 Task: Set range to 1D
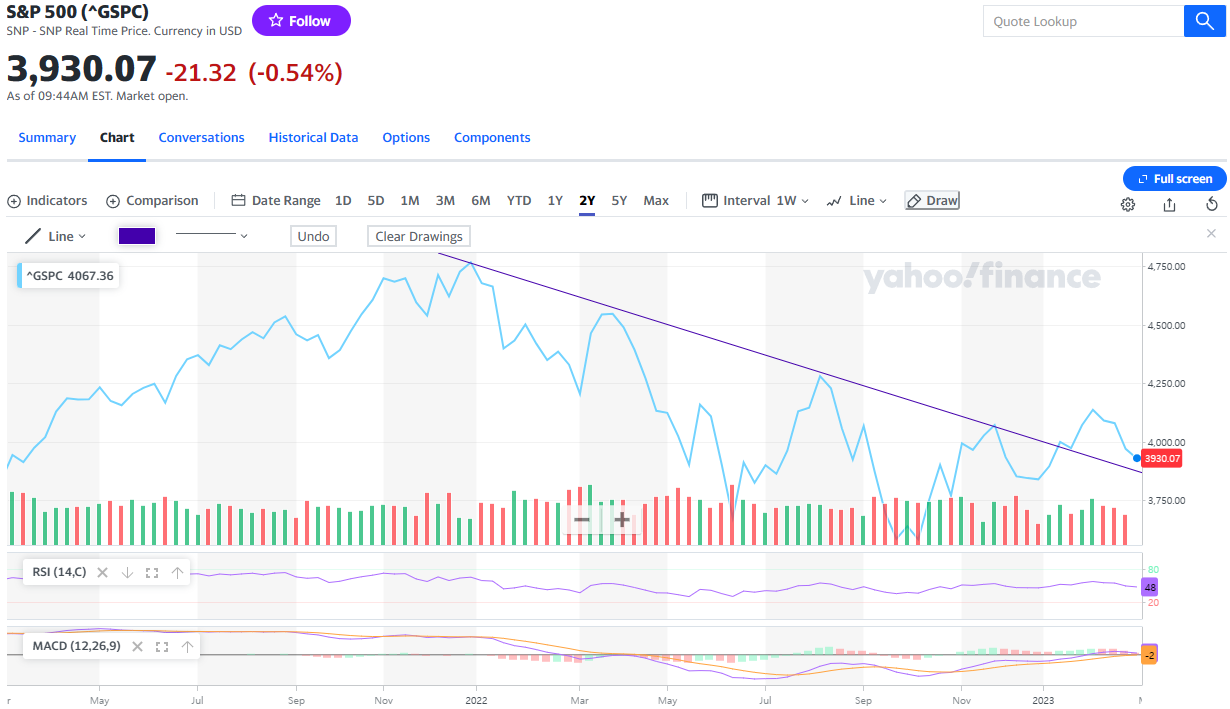(343, 200)
